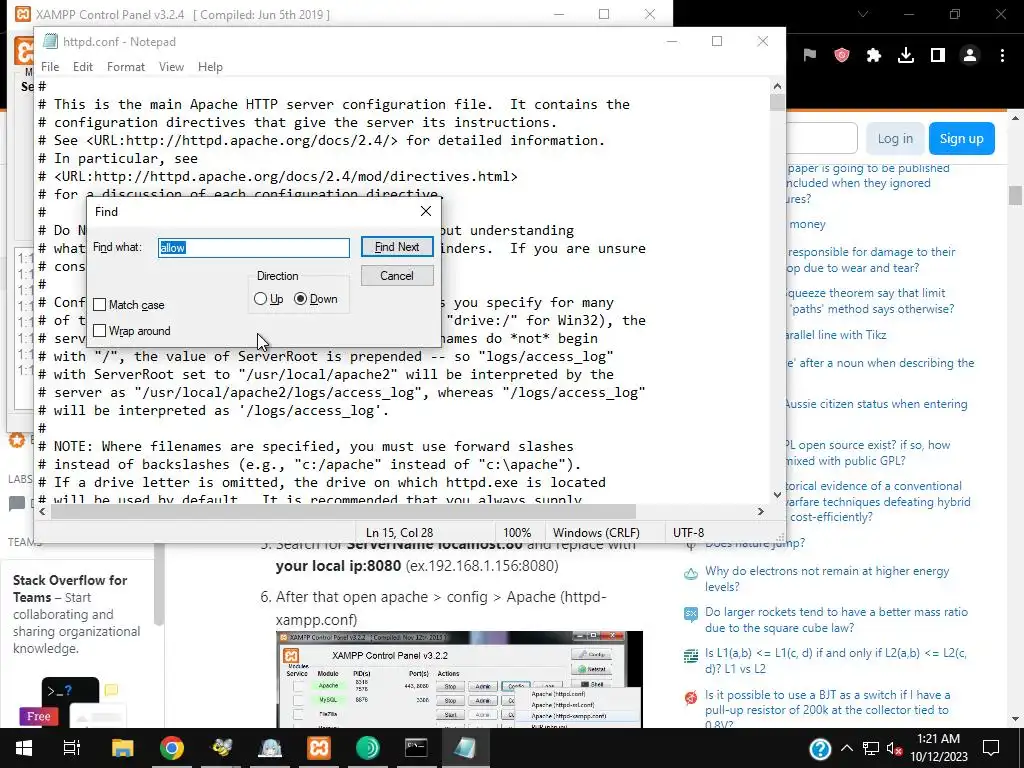
Task: Open Notepad Format menu
Action: point(125,67)
